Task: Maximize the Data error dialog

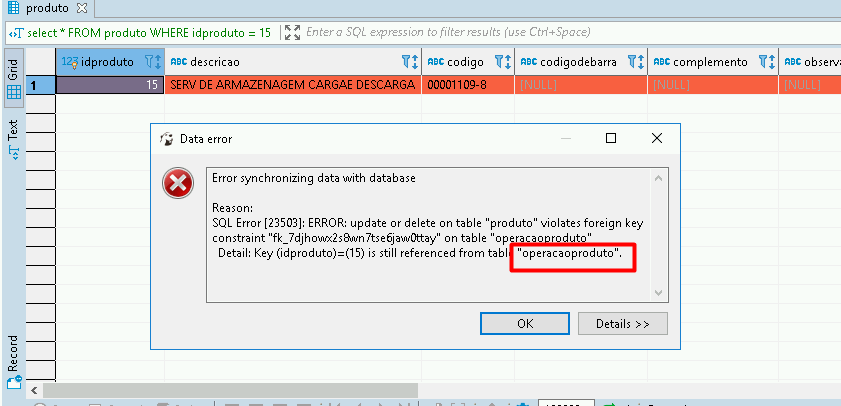Action: (x=610, y=138)
